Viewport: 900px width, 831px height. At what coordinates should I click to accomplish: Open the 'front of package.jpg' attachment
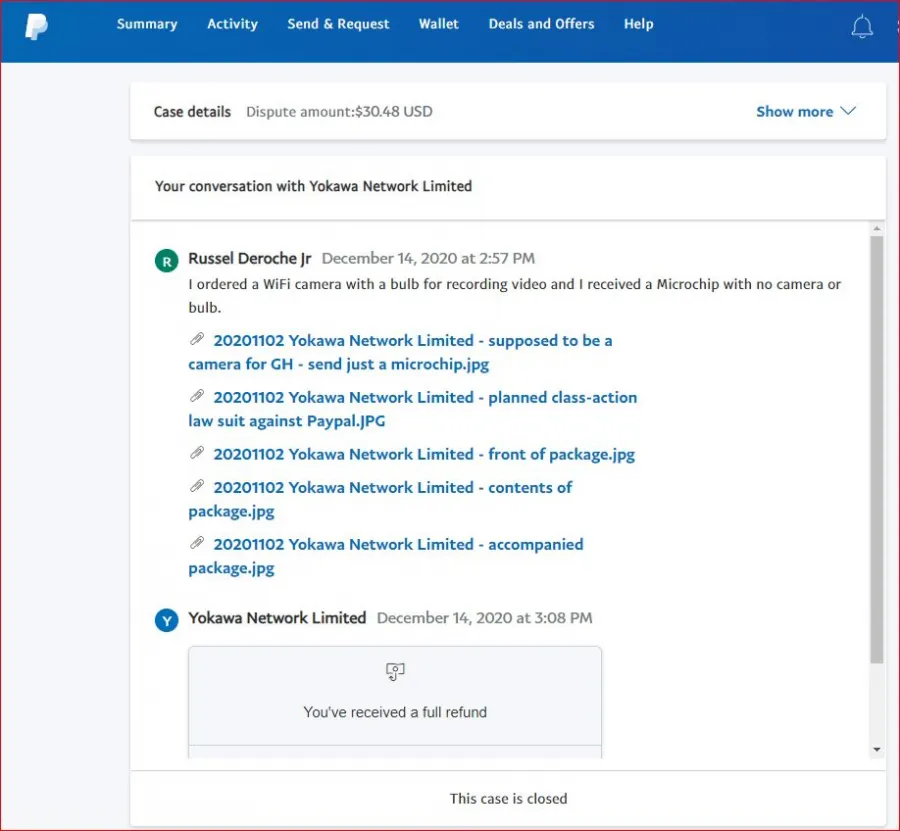tap(424, 455)
